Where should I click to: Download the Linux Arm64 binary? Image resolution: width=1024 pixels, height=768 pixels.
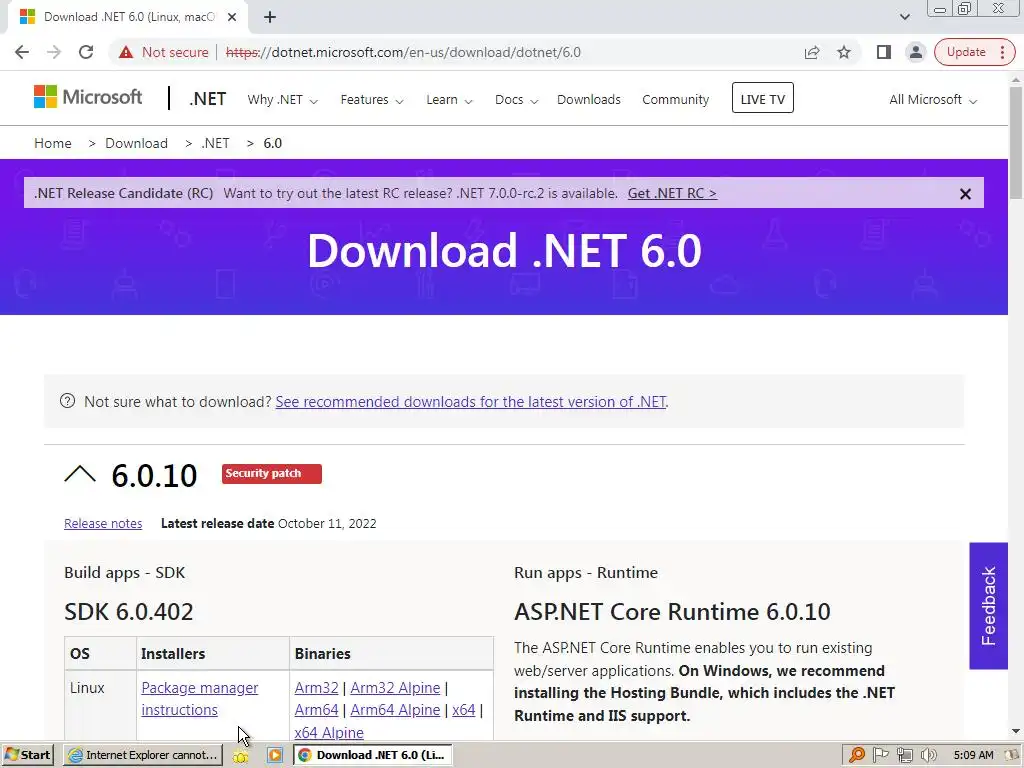pos(316,709)
